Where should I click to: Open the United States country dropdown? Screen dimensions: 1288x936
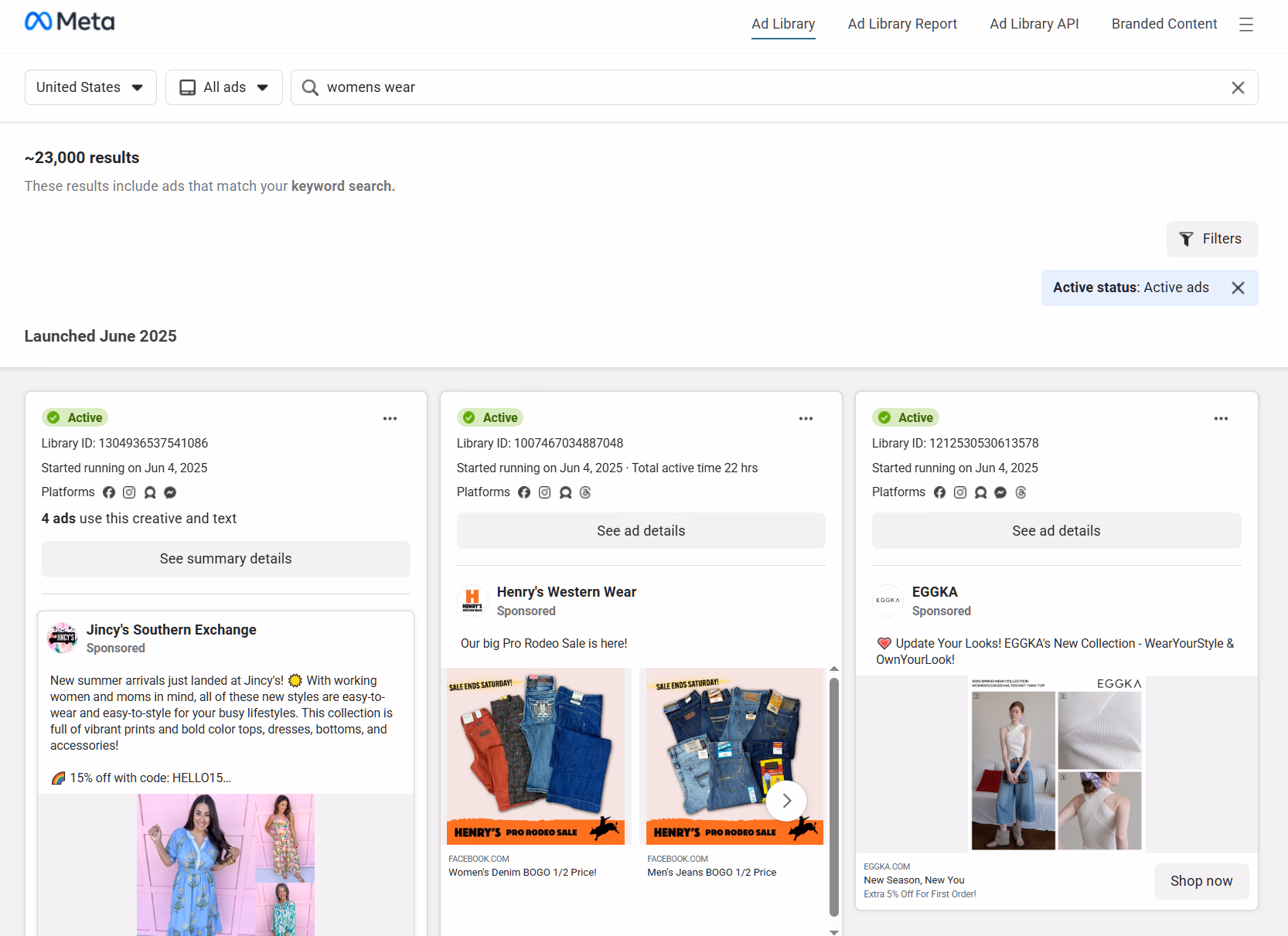[x=90, y=87]
